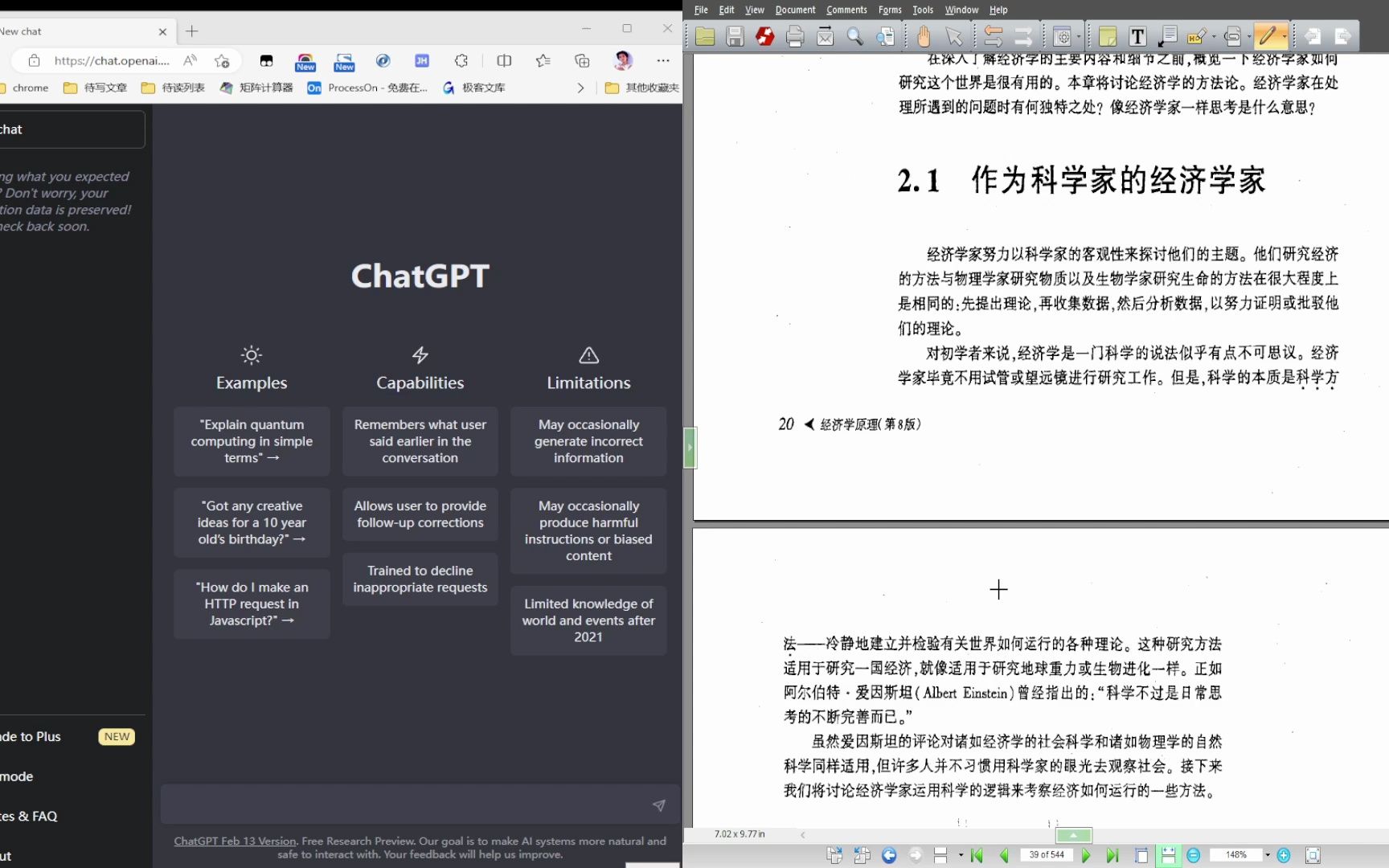Open the zoom percentage dropdown arrow

(x=1268, y=855)
